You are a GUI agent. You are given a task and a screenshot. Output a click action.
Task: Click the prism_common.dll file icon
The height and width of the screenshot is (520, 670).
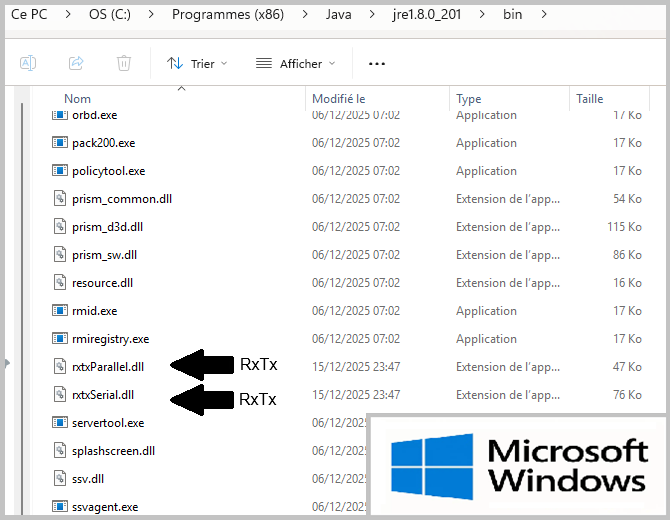(x=59, y=199)
